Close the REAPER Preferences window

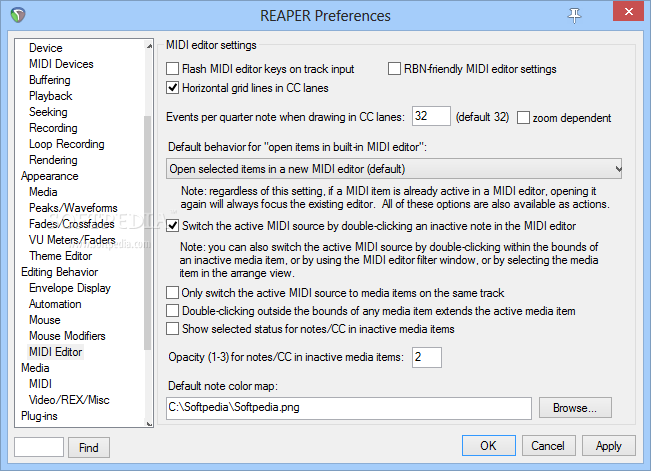(629, 12)
